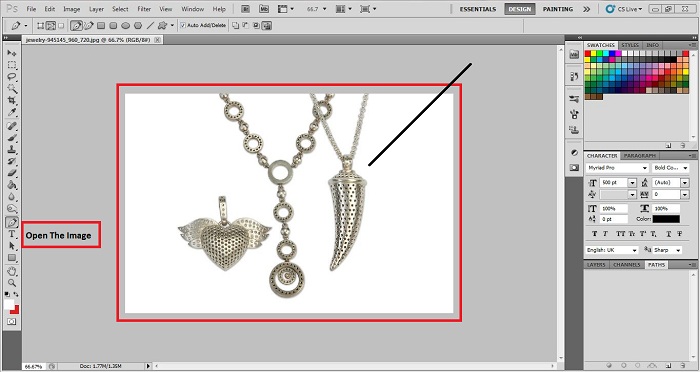The height and width of the screenshot is (372, 700).
Task: Select Freeform Pen tool in options bar
Action: 89,26
